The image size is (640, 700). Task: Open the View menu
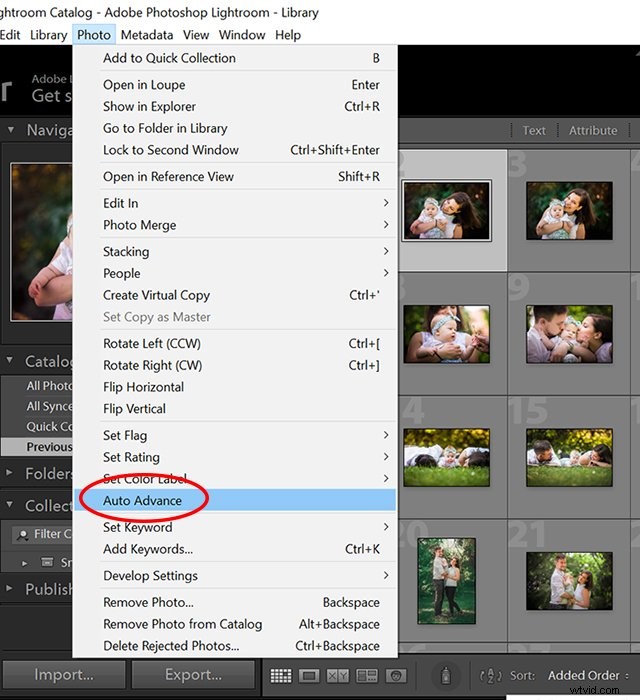(x=196, y=35)
